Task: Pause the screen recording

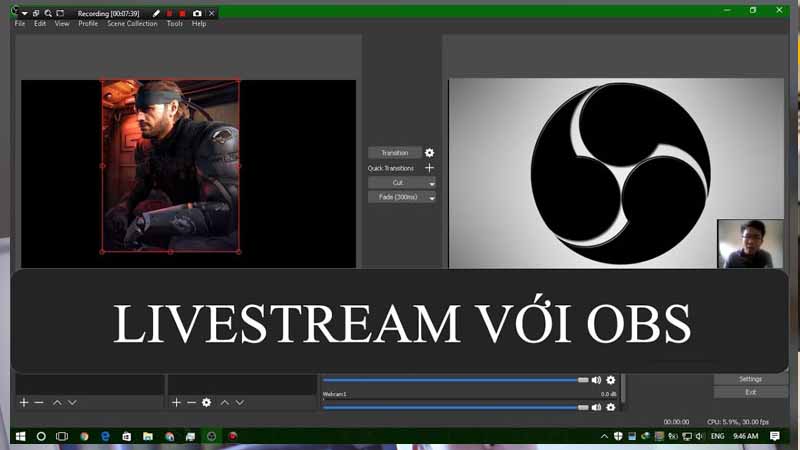Action: coord(169,13)
